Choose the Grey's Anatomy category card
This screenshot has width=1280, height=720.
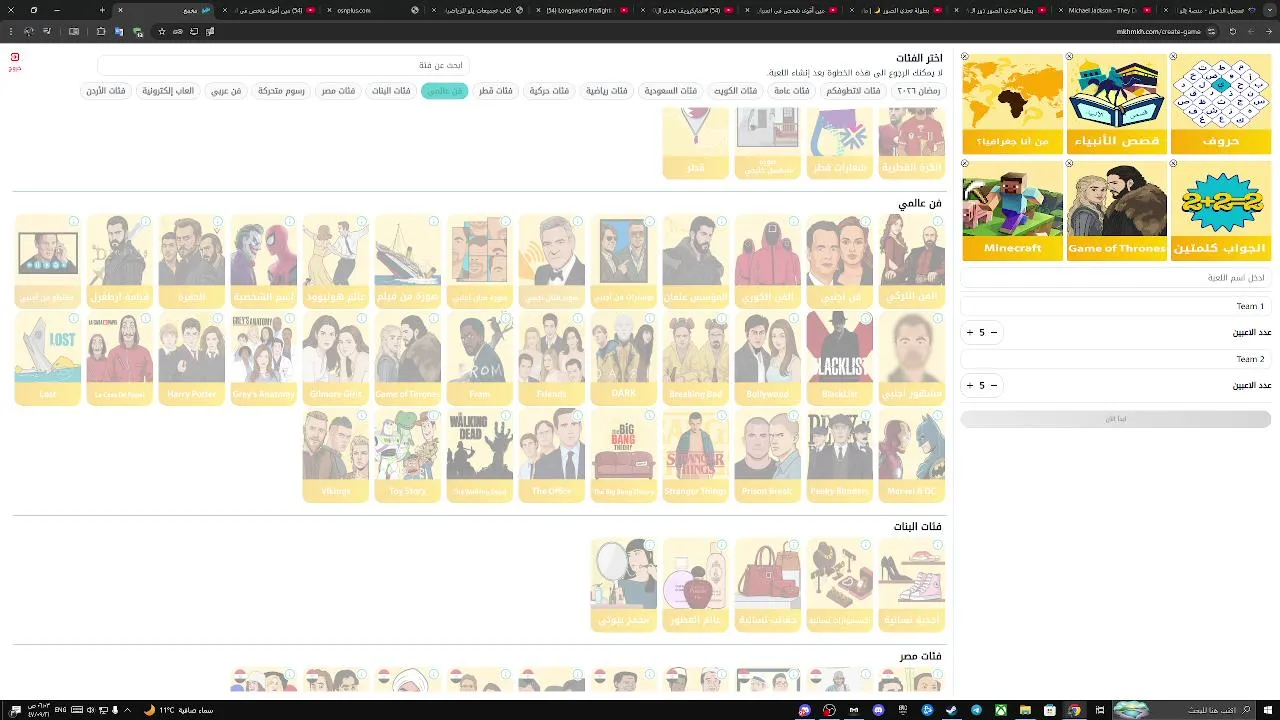[x=263, y=358]
